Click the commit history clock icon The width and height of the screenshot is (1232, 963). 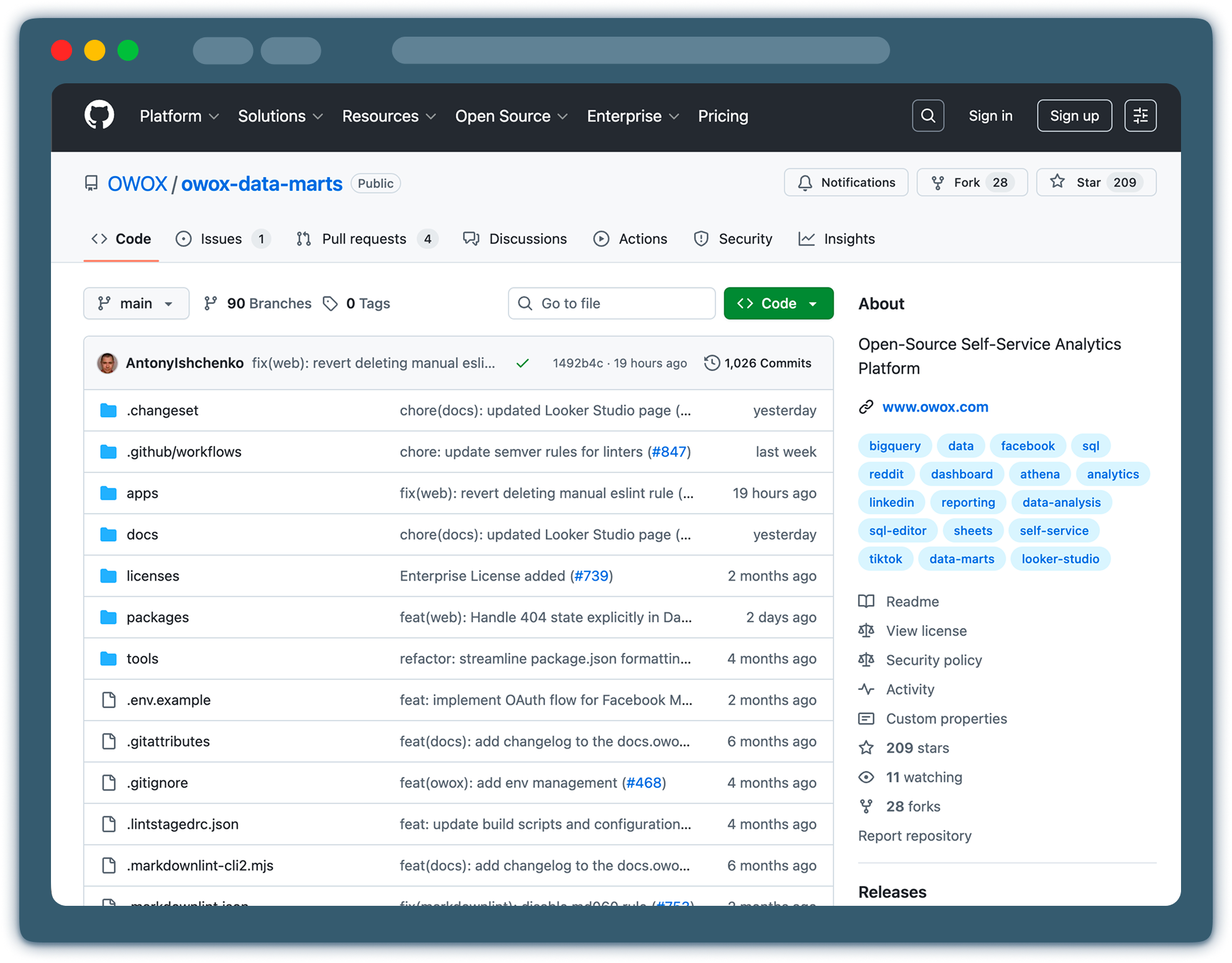[712, 363]
